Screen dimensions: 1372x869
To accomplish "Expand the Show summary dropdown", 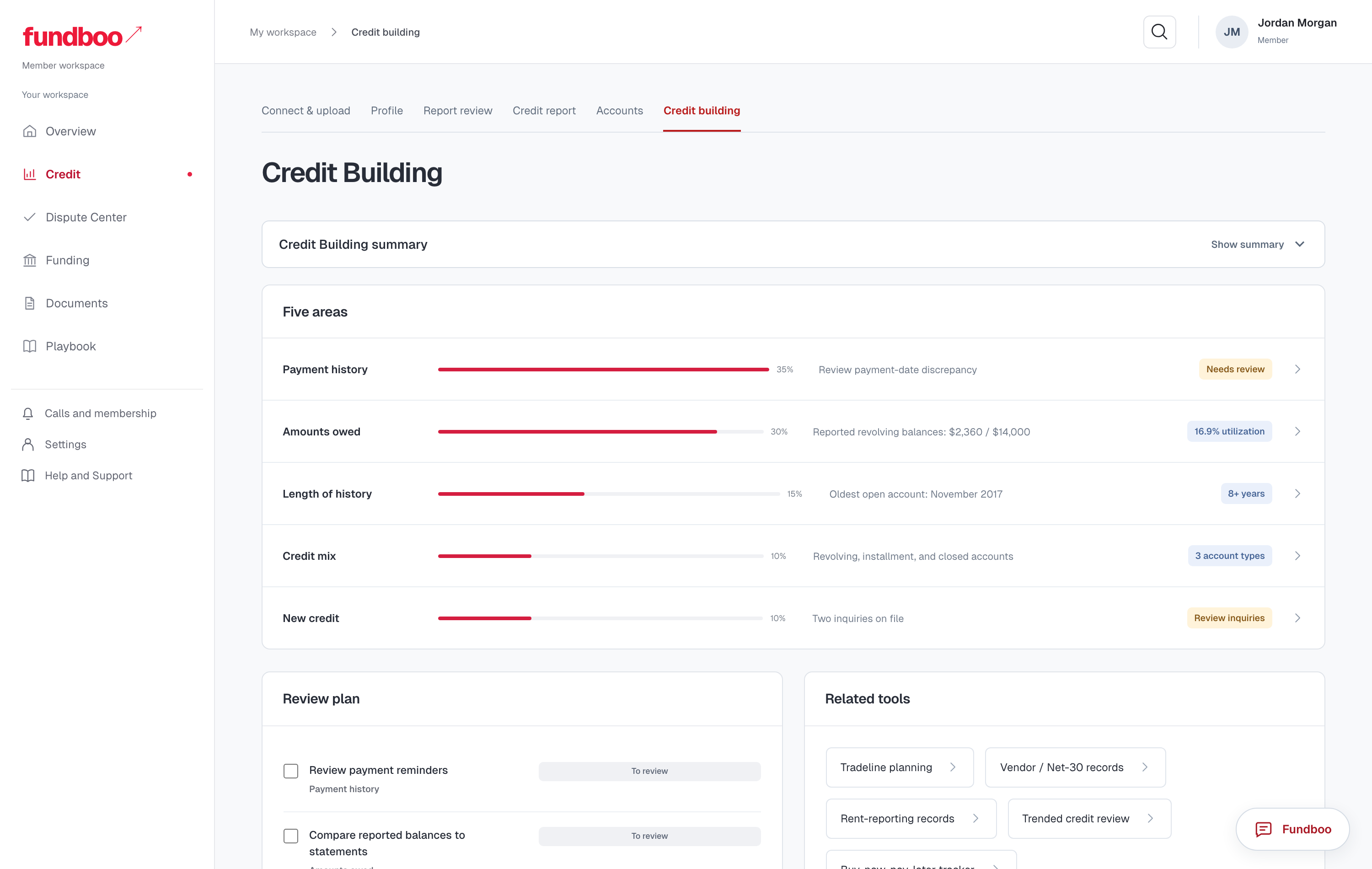I will pyautogui.click(x=1258, y=244).
